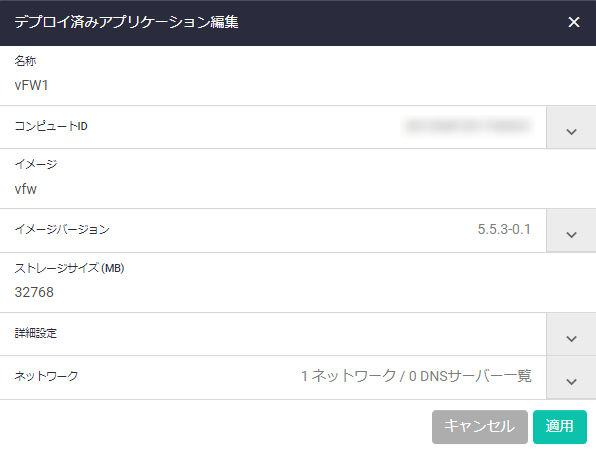The image size is (596, 452).
Task: Close the デプロイ済みアプリケーション編集 dialog
Action: [x=574, y=22]
